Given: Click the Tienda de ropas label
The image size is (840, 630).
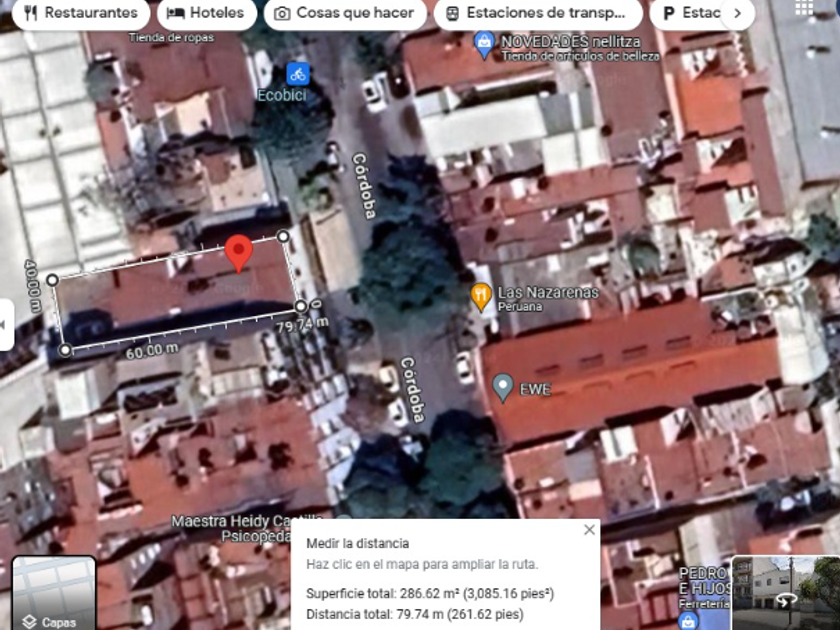Looking at the screenshot, I should pos(171,38).
